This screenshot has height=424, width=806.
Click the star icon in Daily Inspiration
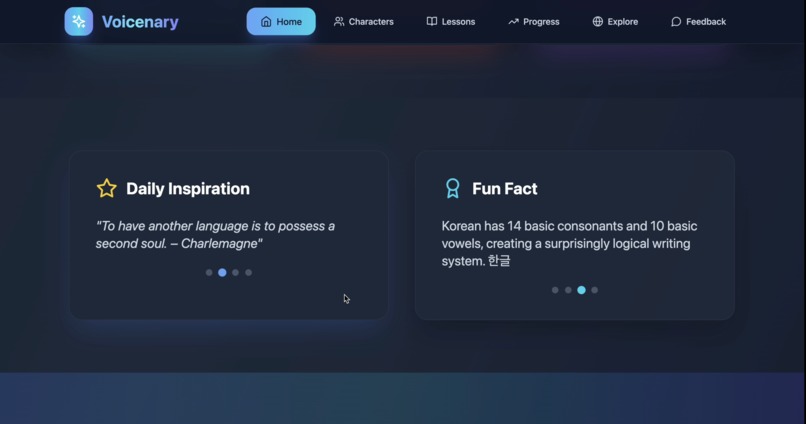click(x=106, y=188)
